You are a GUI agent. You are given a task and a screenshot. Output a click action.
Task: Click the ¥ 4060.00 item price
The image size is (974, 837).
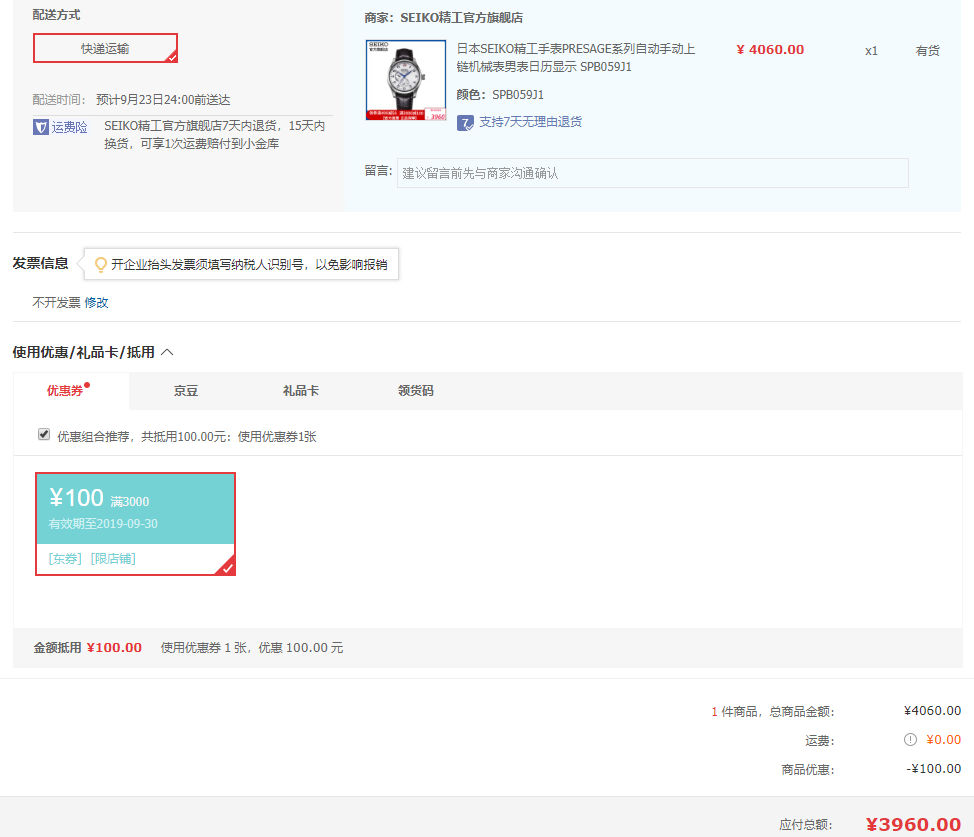tap(770, 50)
